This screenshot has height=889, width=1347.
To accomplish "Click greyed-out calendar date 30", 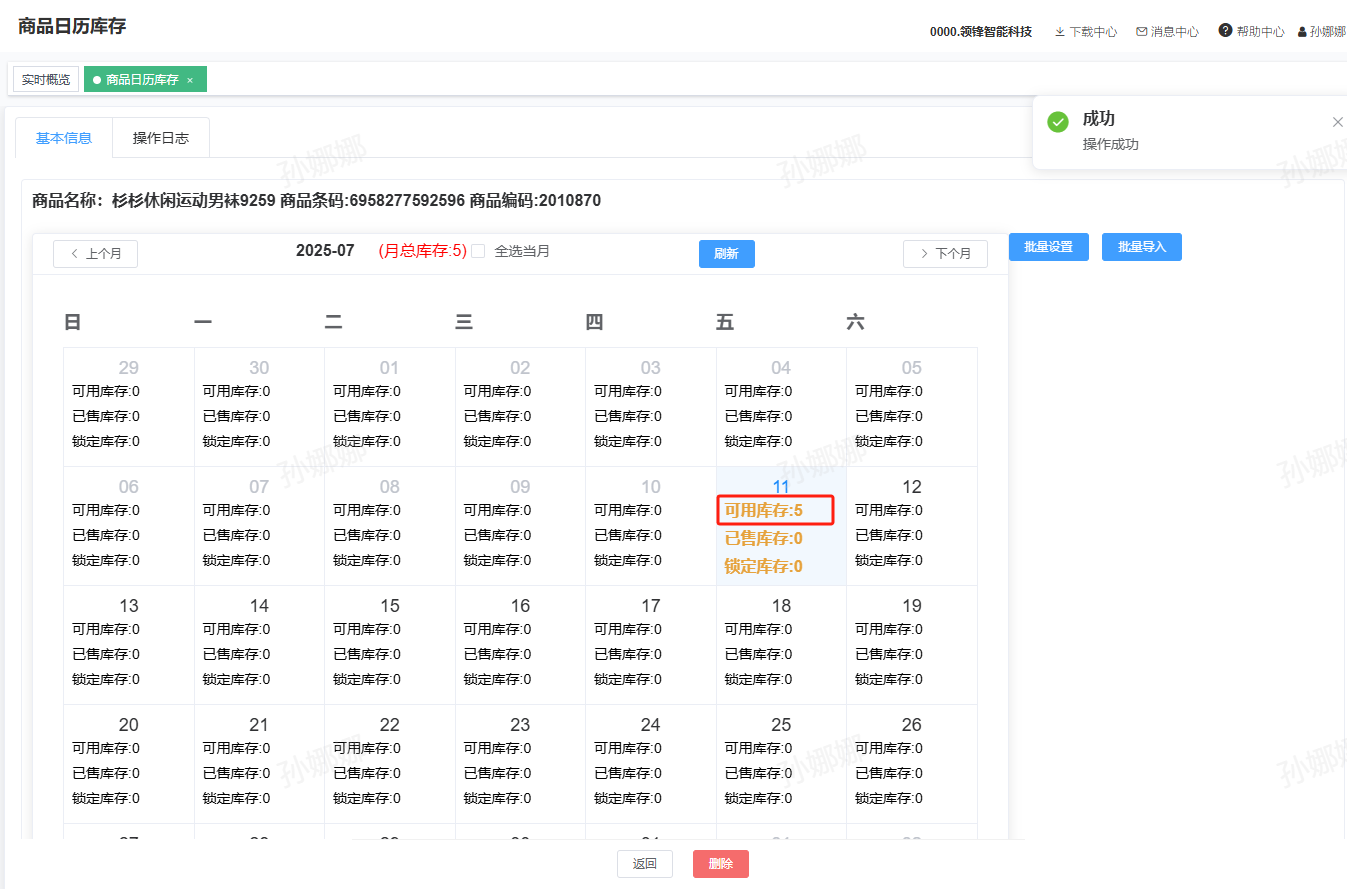I will pyautogui.click(x=259, y=368).
